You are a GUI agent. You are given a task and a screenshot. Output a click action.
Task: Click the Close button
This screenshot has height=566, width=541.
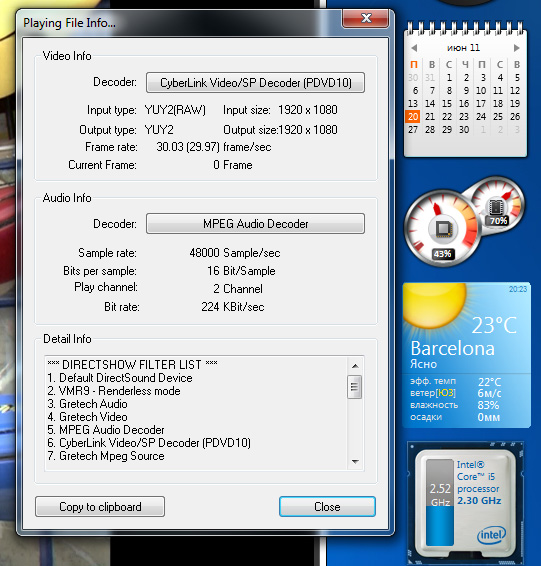[x=327, y=506]
